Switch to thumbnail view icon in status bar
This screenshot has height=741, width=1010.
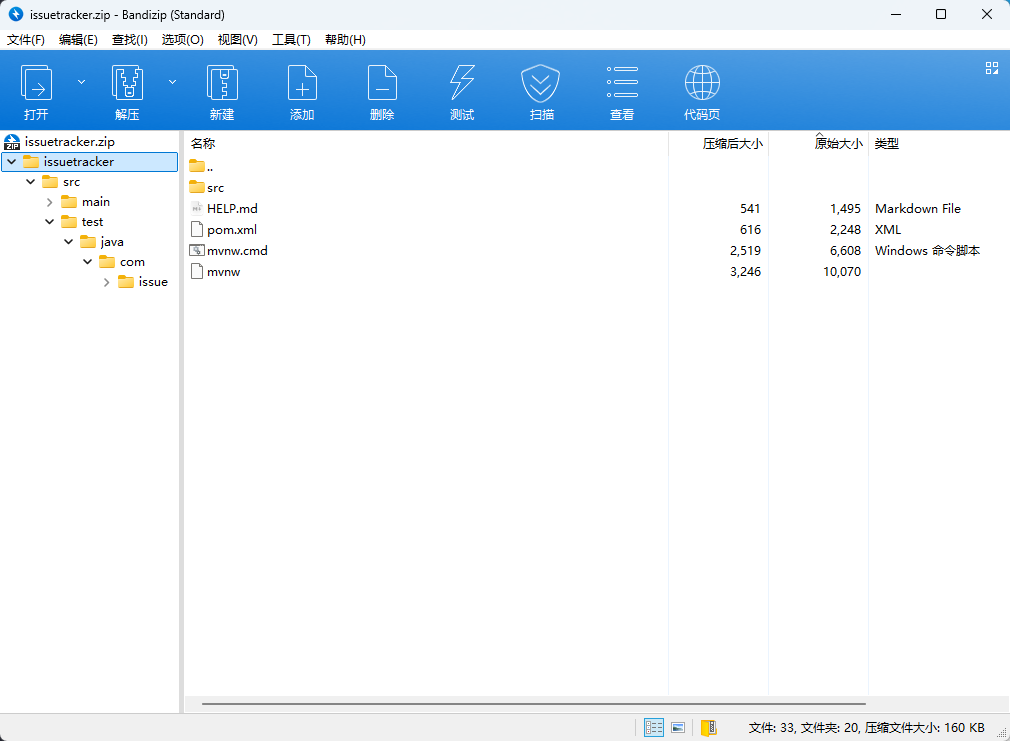click(x=678, y=727)
